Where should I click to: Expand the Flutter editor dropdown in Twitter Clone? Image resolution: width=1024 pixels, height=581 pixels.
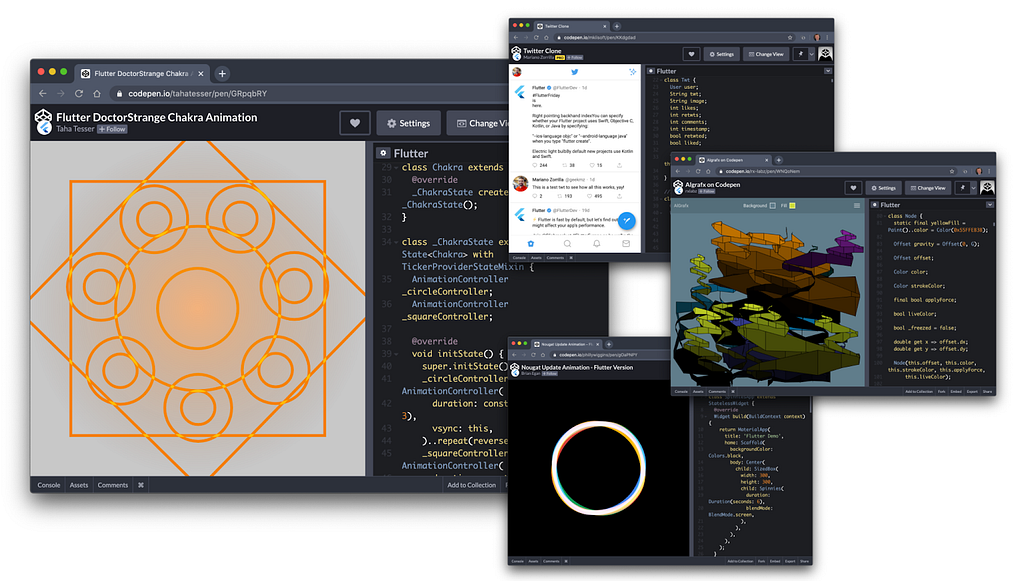click(x=827, y=71)
